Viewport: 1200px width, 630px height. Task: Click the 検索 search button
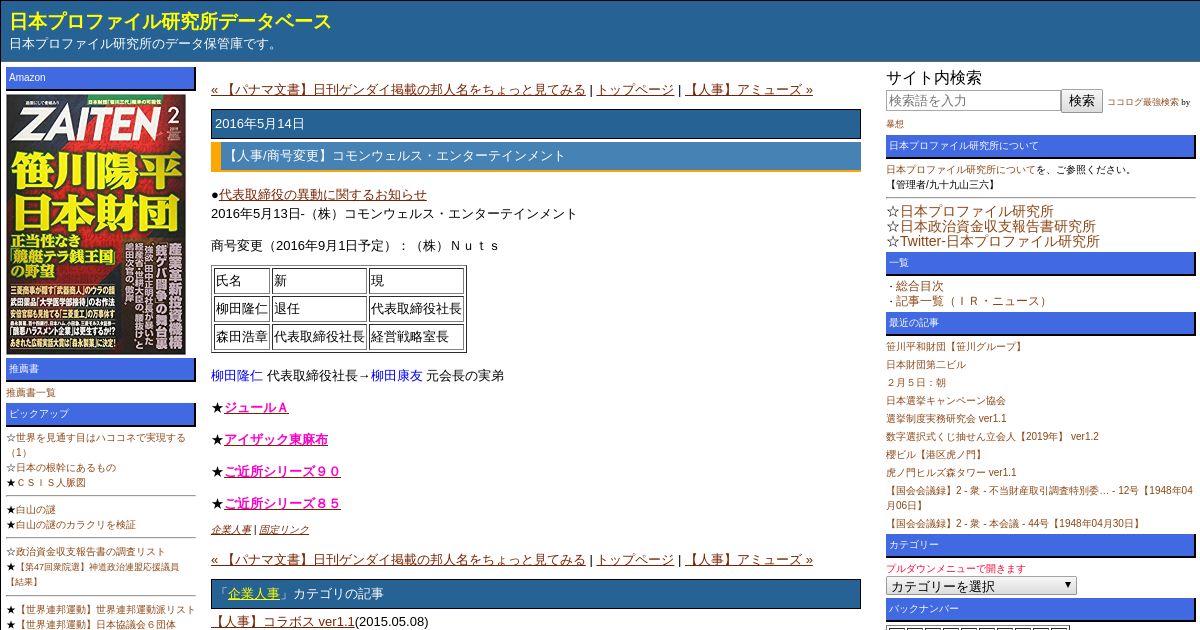[1082, 101]
